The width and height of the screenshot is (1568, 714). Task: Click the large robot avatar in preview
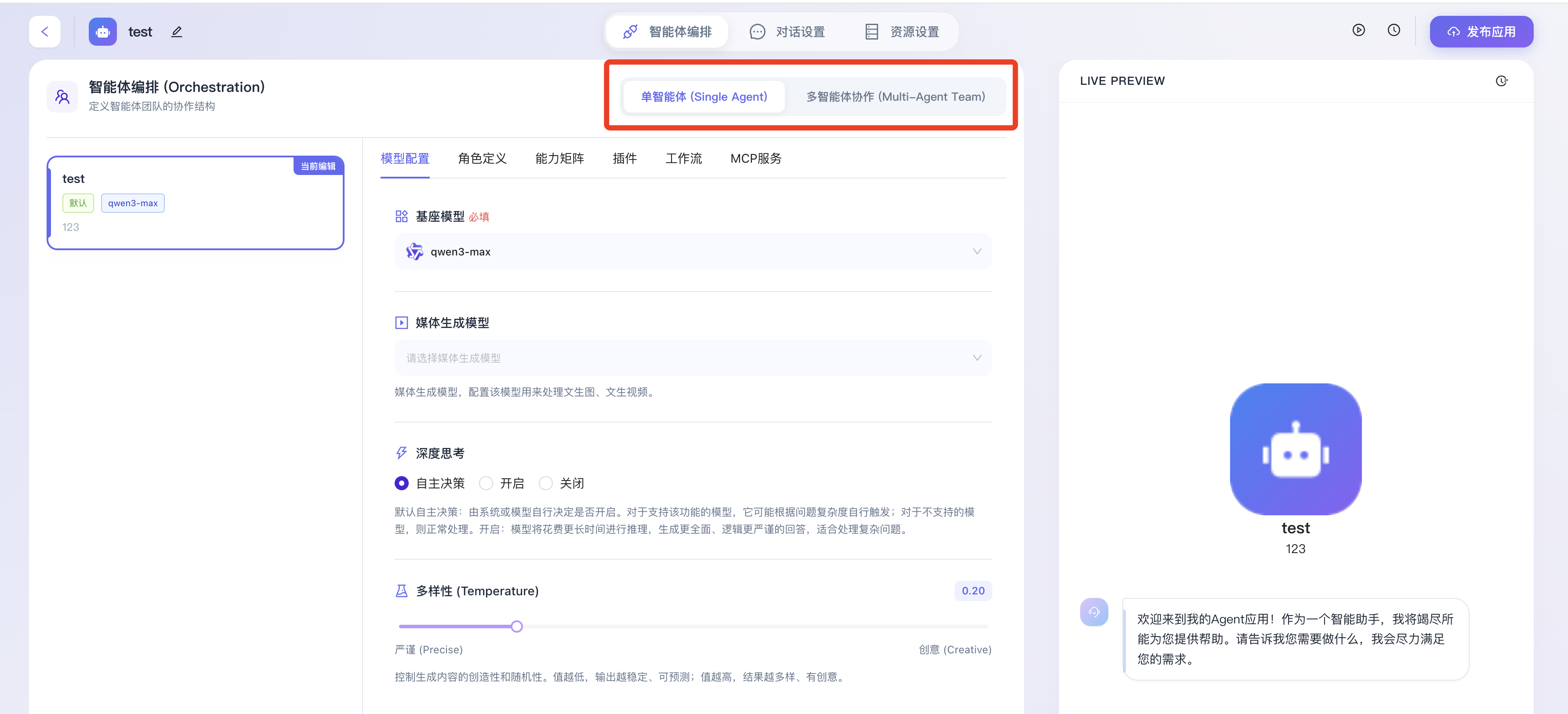pos(1295,449)
